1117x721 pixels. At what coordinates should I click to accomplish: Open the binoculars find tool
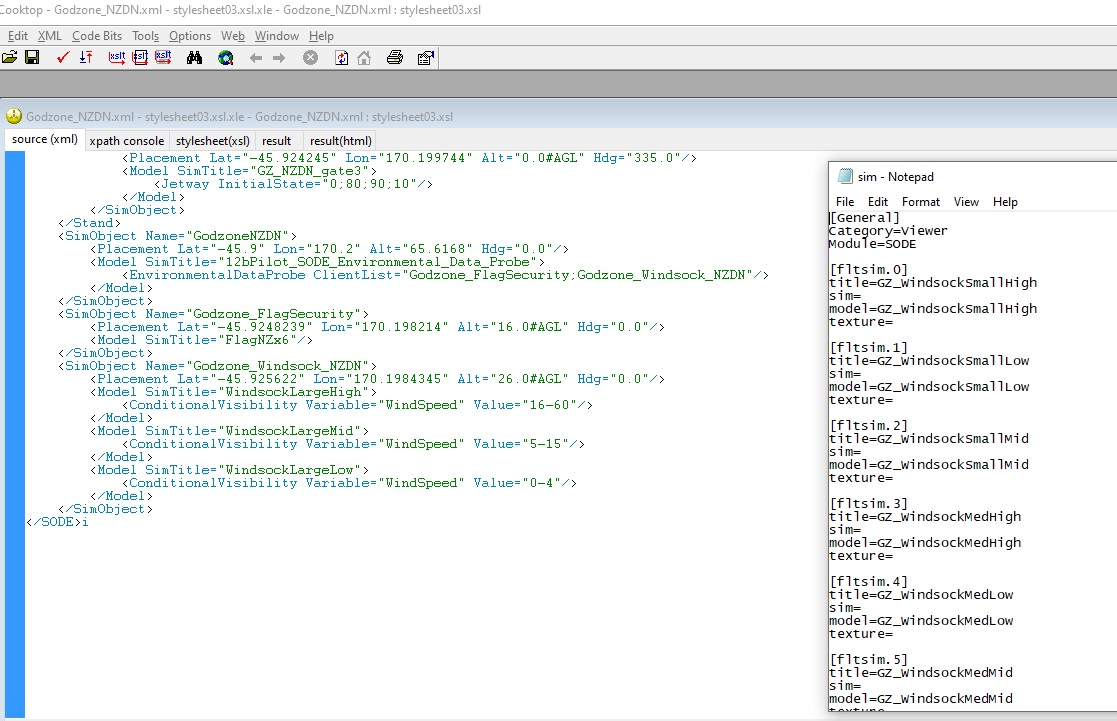pos(194,58)
